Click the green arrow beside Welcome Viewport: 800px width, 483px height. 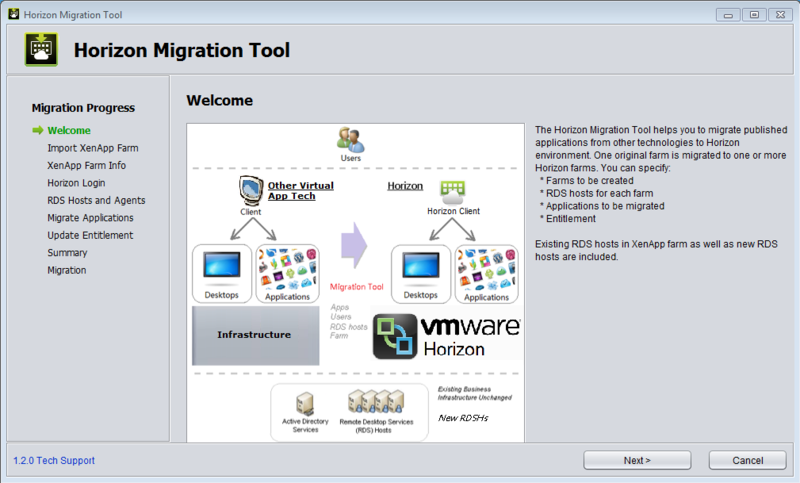point(38,131)
